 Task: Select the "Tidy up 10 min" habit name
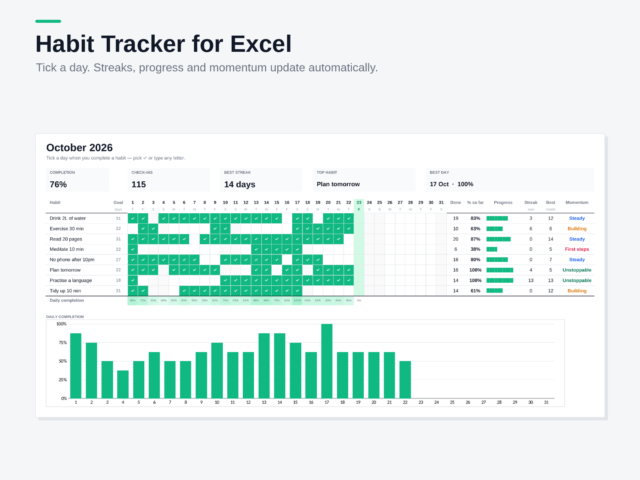click(x=65, y=291)
